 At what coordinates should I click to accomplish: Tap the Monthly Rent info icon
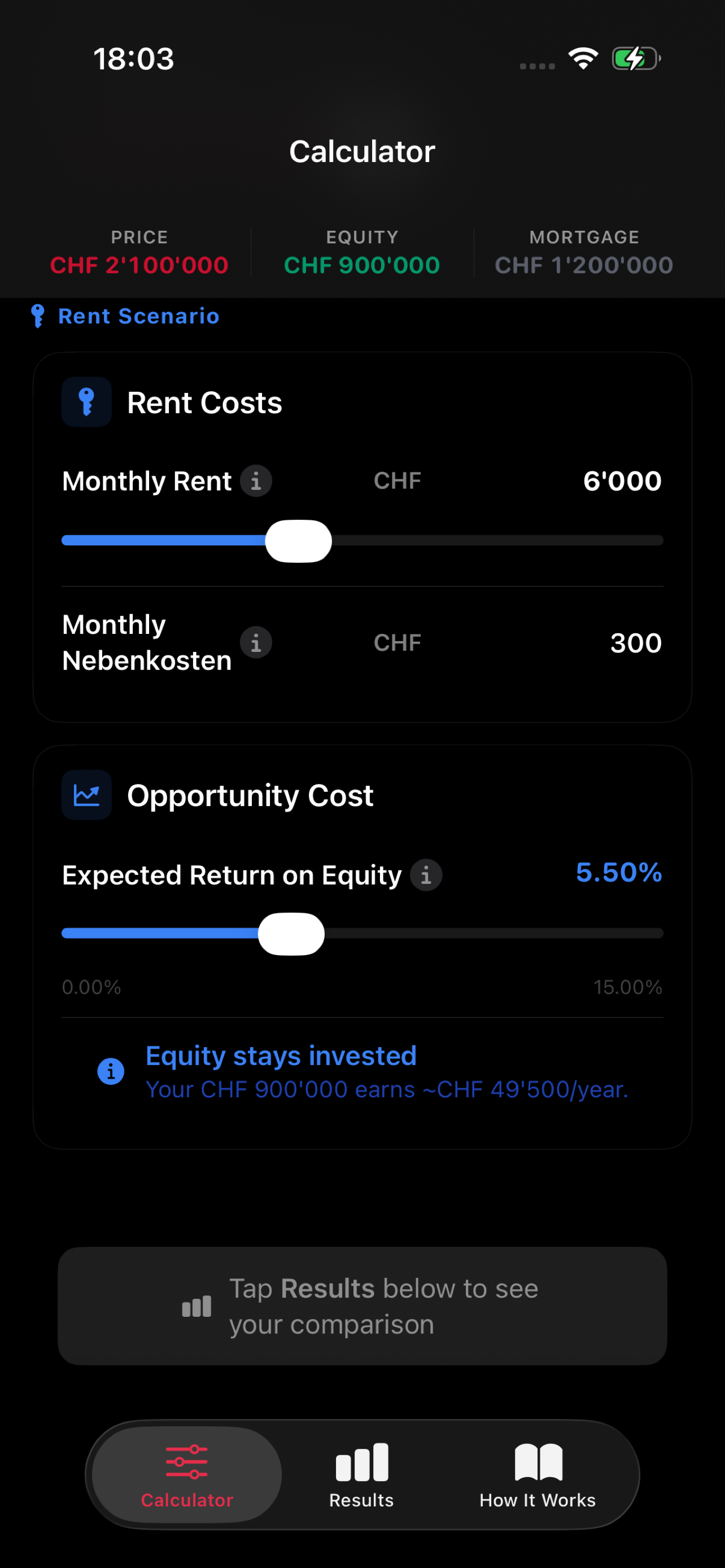coord(256,481)
